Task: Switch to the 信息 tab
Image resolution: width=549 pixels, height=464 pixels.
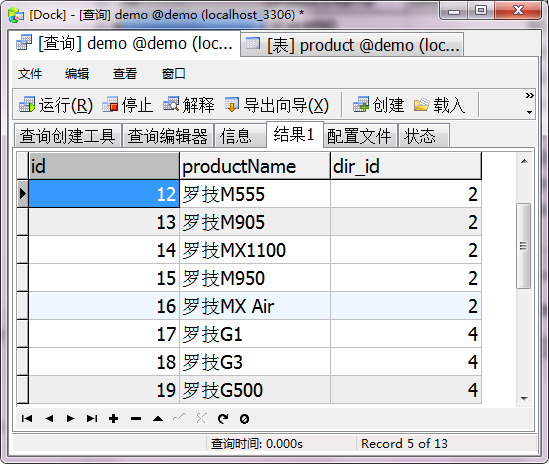Action: (240, 136)
